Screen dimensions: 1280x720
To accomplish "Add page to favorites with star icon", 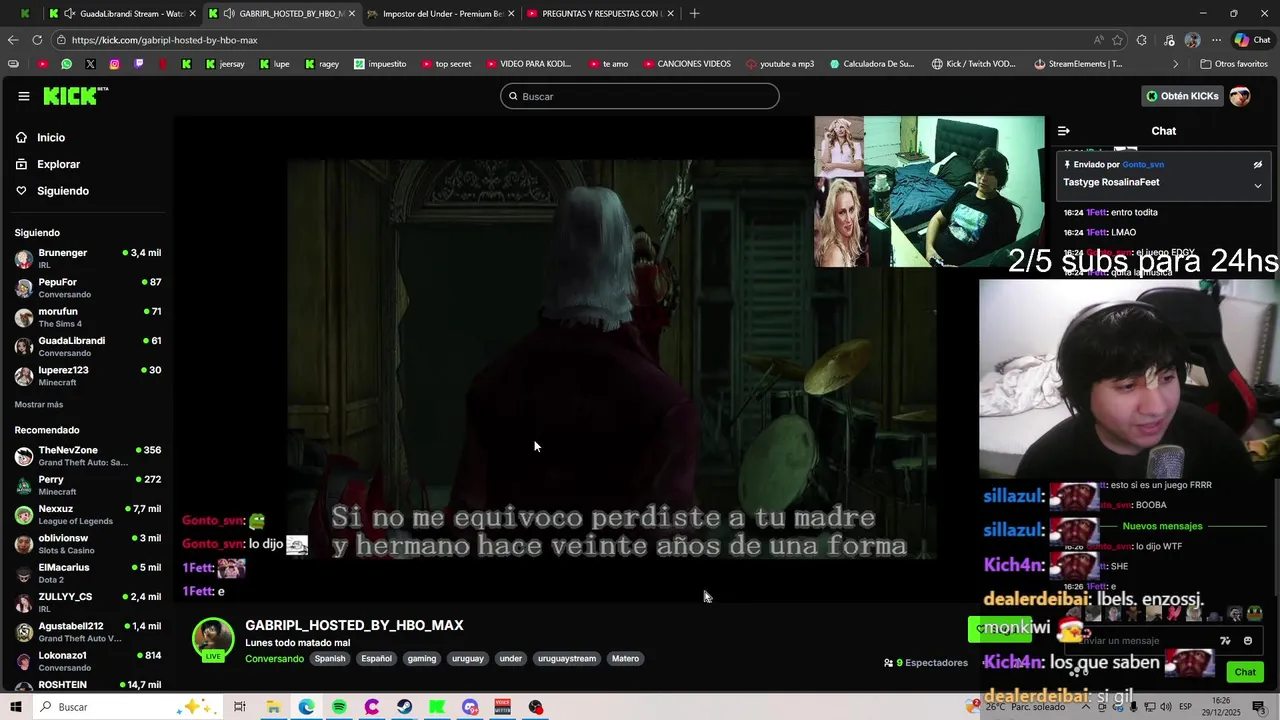I will pos(1117,40).
